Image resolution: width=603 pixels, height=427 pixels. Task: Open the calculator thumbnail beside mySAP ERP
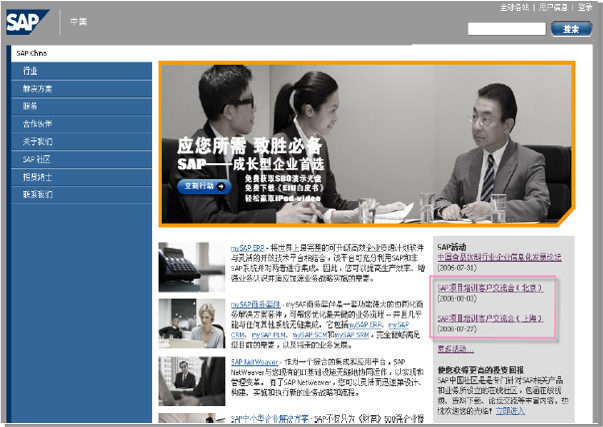[x=190, y=266]
